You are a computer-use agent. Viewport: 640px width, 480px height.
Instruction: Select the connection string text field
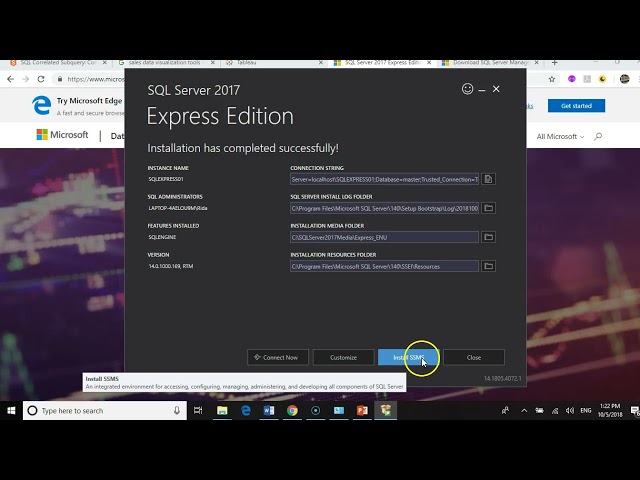point(384,179)
